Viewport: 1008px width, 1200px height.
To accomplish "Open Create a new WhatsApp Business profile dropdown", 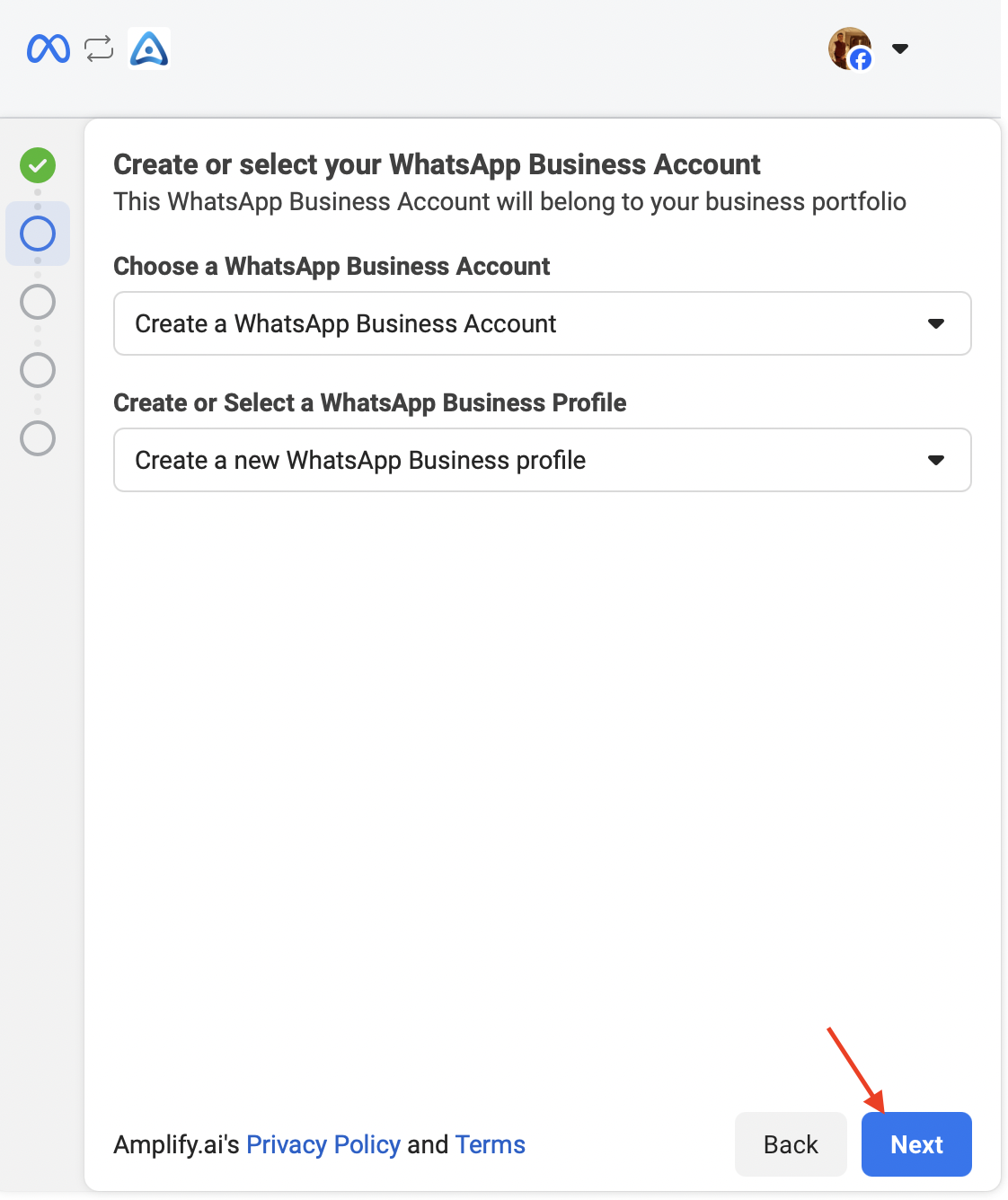I will 543,460.
